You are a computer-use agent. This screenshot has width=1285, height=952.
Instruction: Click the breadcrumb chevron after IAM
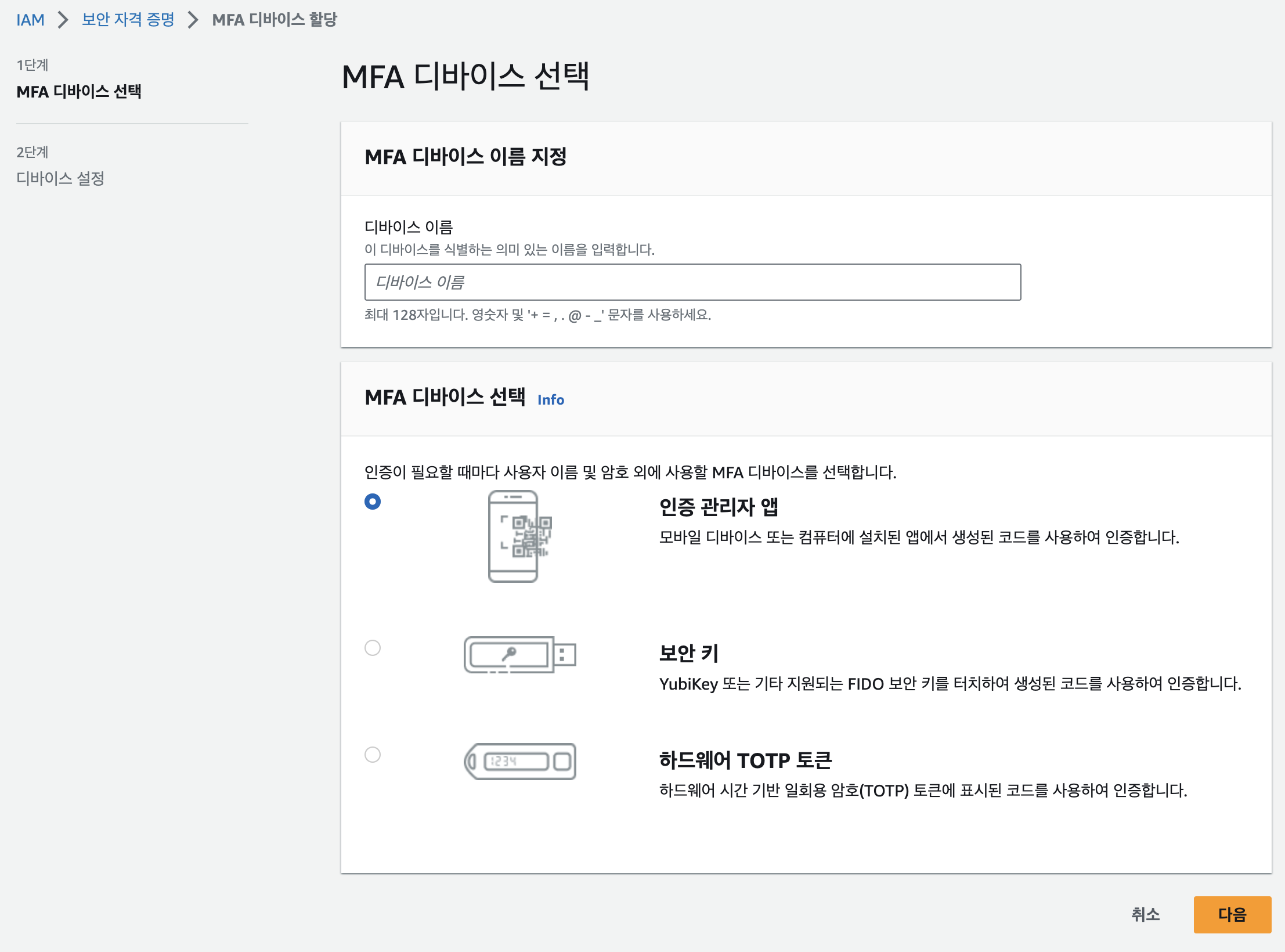pos(63,20)
